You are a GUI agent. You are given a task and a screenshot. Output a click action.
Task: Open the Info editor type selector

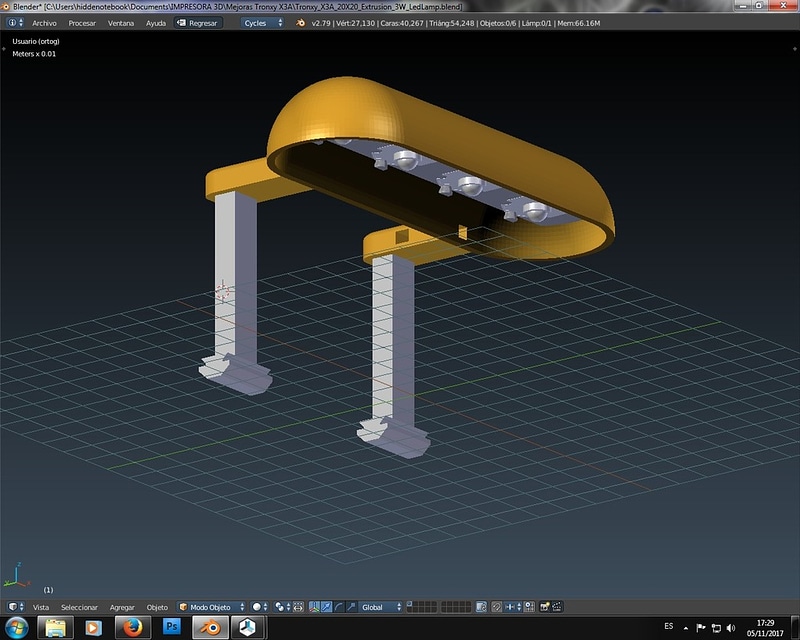(x=15, y=23)
